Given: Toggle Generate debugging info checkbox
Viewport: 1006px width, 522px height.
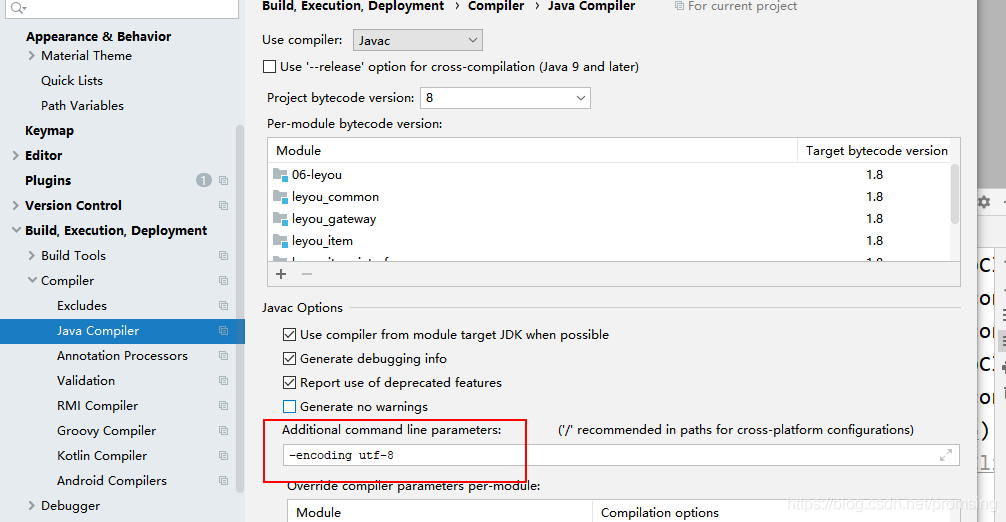Looking at the screenshot, I should [290, 359].
